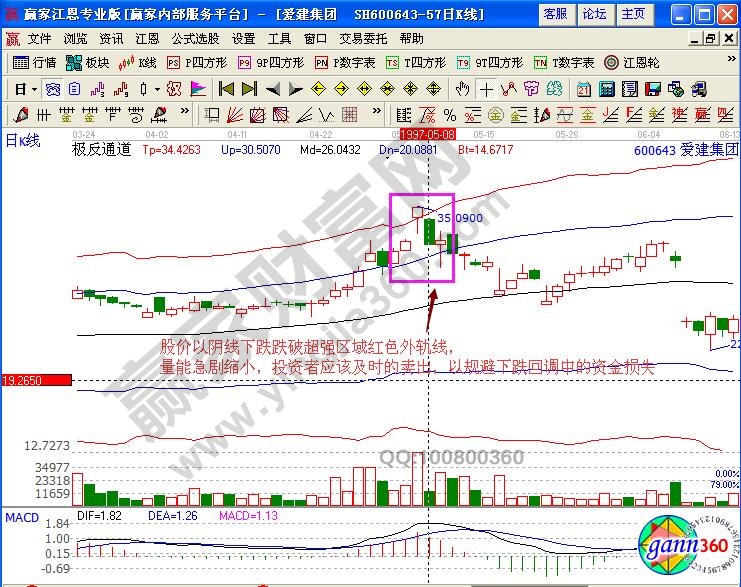
Task: Select the crosshair cursor tool
Action: tap(485, 88)
